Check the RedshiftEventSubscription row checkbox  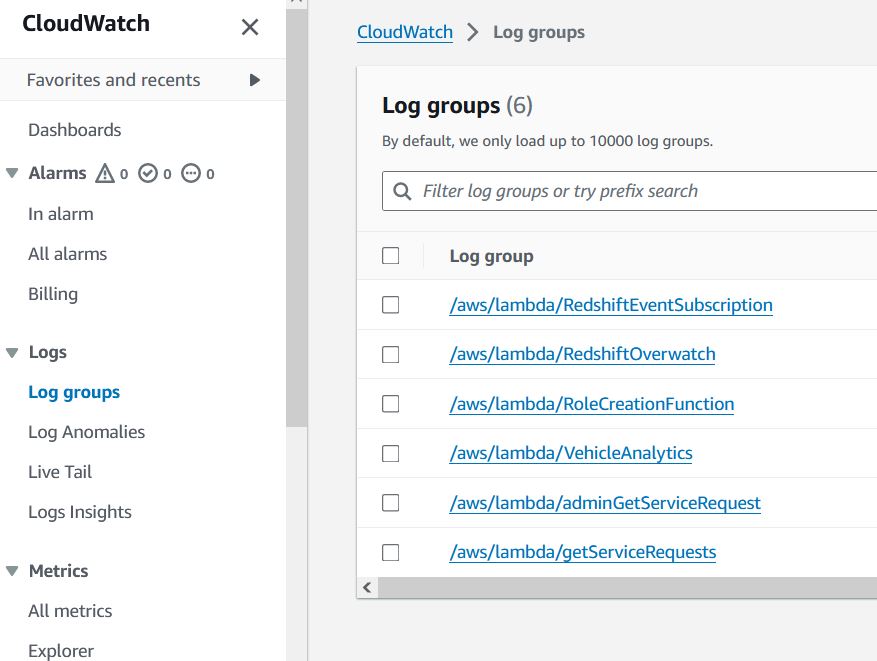[390, 305]
